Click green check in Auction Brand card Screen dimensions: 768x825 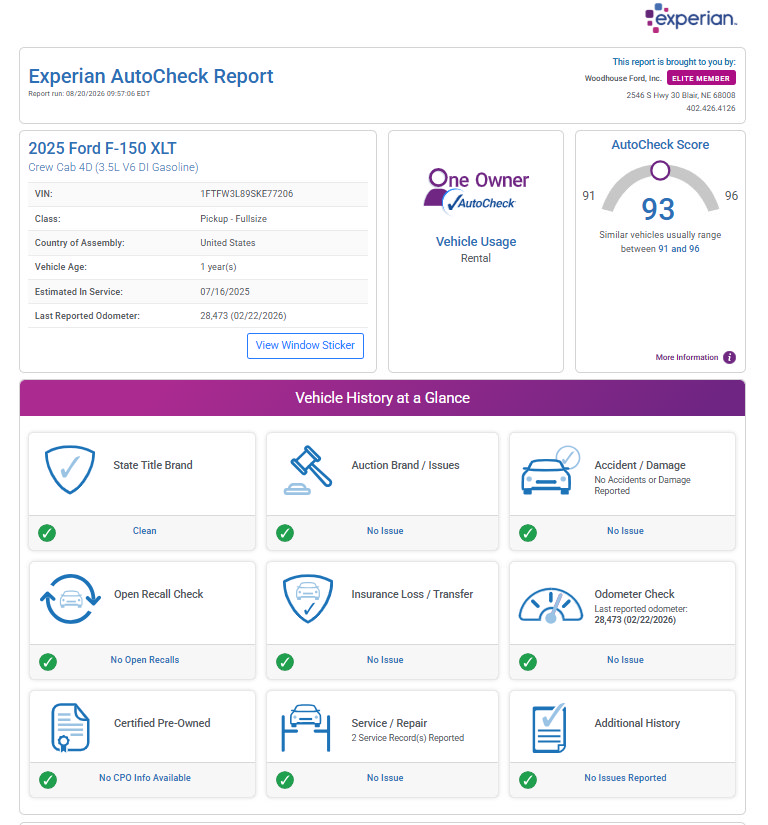(285, 532)
